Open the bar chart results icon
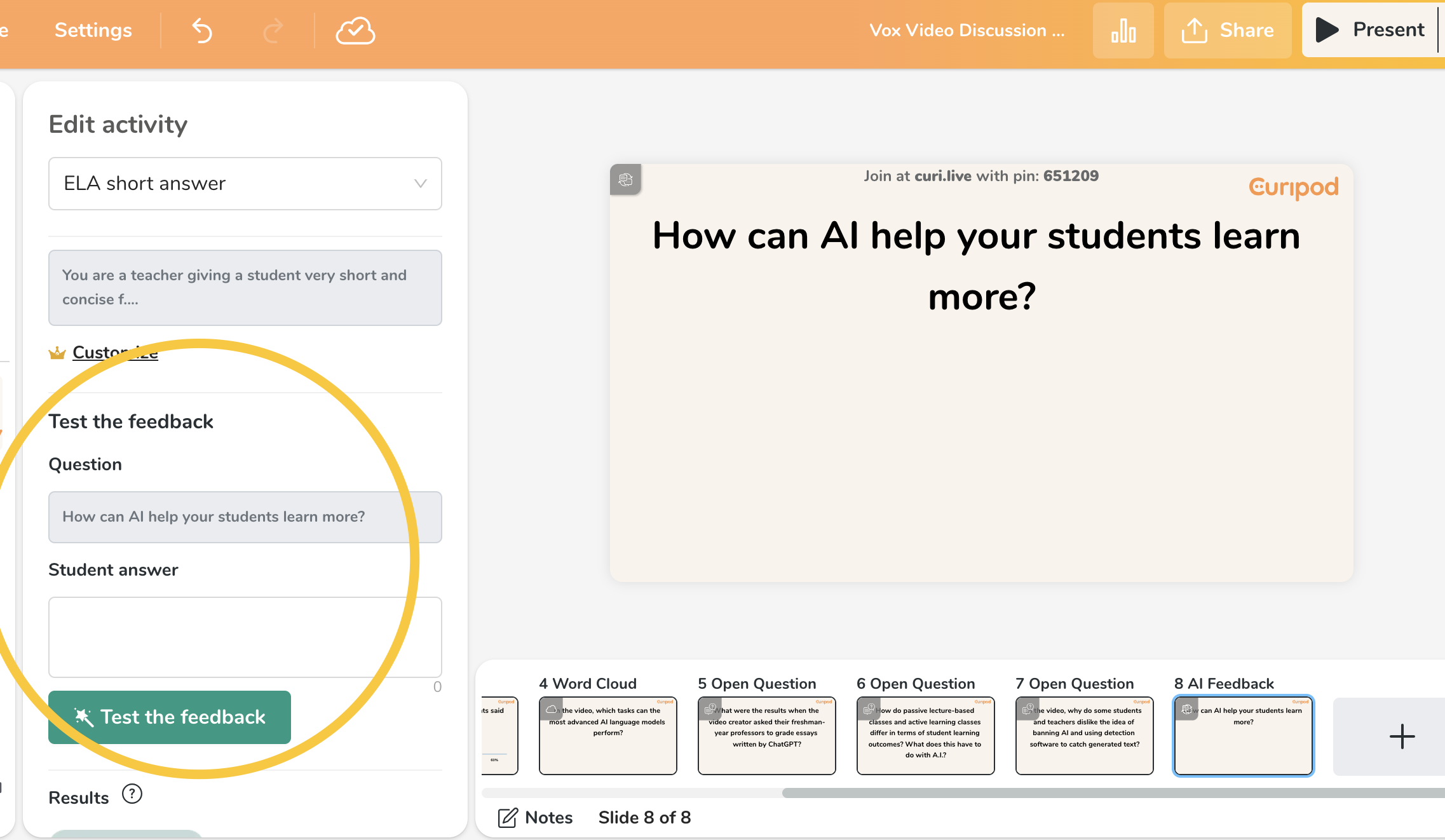 [1123, 30]
